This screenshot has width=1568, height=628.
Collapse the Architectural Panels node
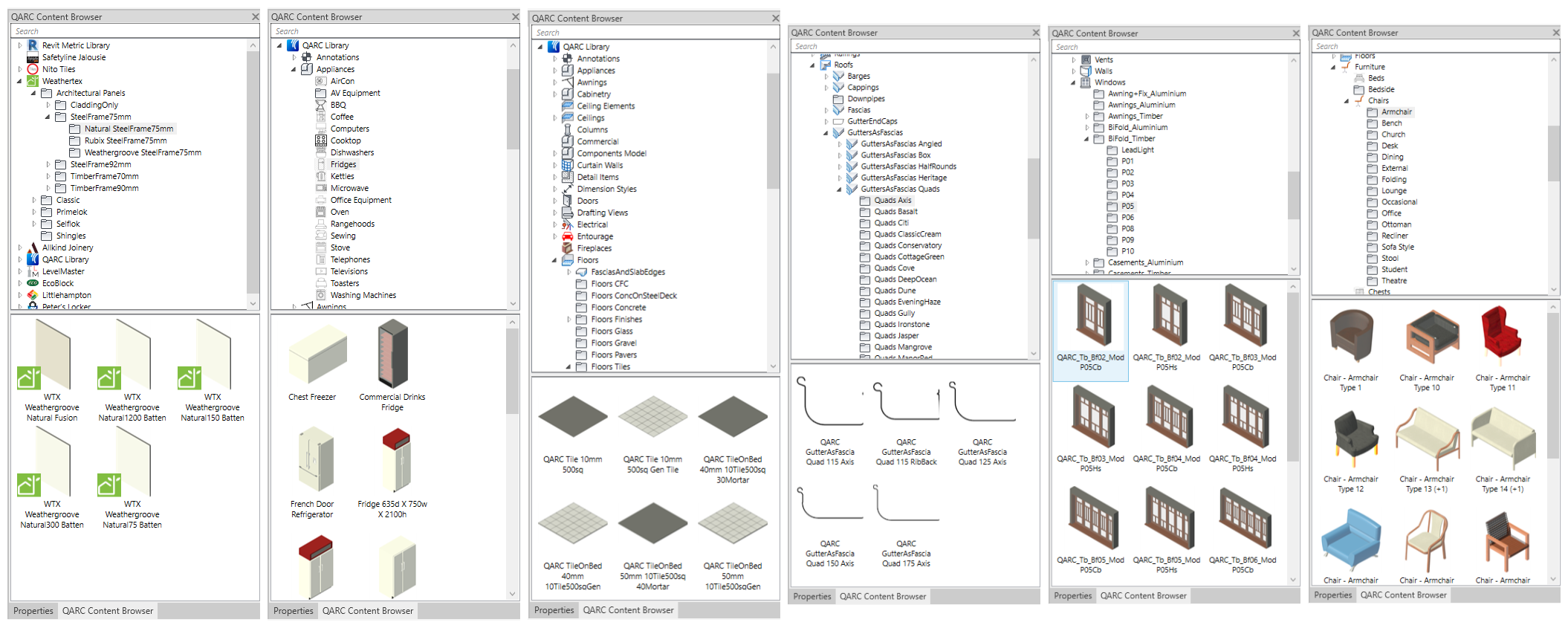tap(33, 93)
